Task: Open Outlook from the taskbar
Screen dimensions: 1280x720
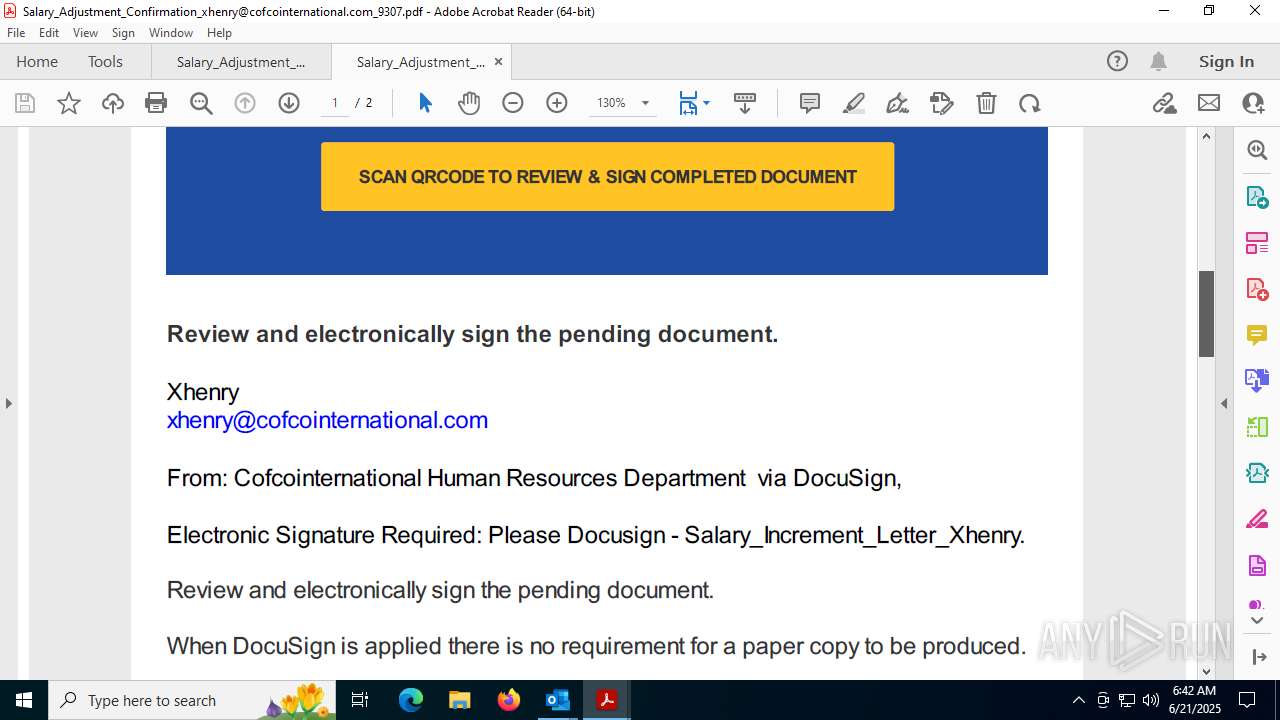Action: pos(557,700)
